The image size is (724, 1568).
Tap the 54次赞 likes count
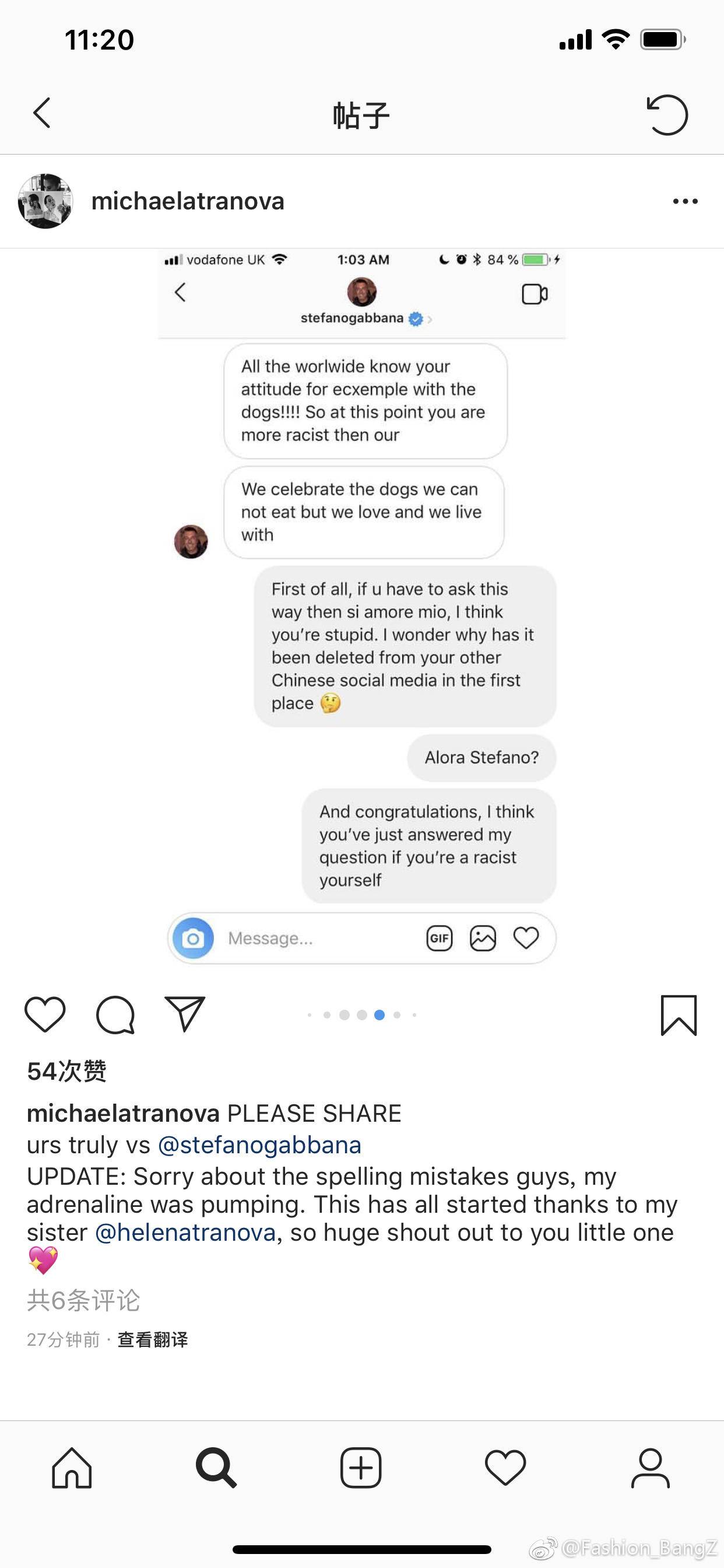tap(67, 1070)
